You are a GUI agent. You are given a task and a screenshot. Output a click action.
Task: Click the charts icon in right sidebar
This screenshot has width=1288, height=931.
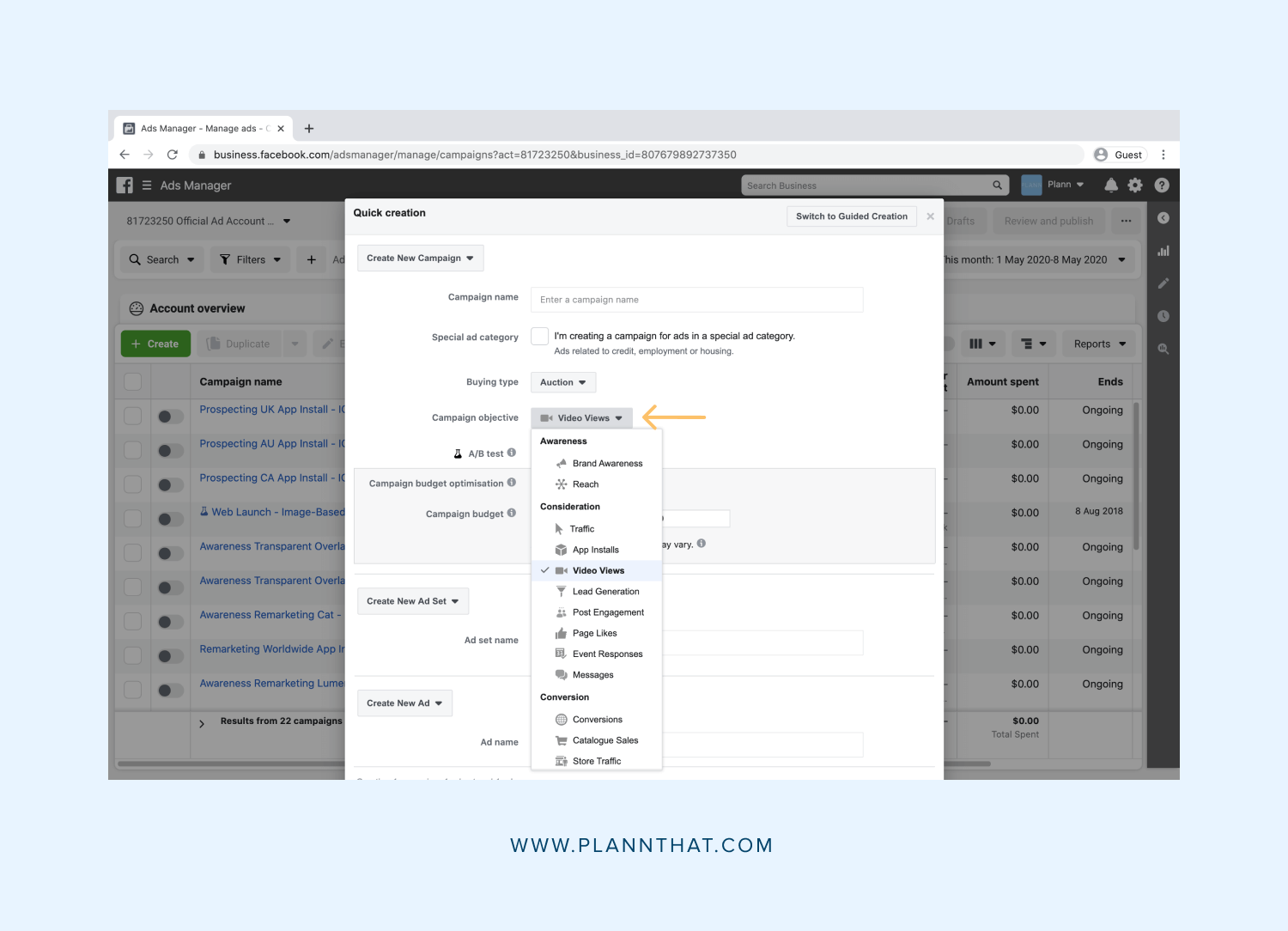pos(1163,251)
